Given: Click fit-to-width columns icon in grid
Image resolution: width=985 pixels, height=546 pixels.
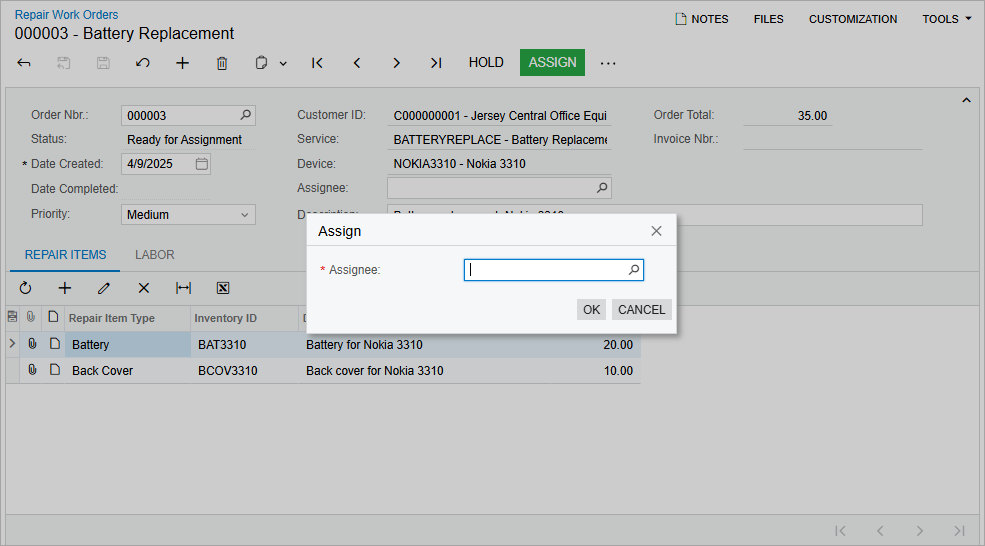Looking at the screenshot, I should pos(183,288).
